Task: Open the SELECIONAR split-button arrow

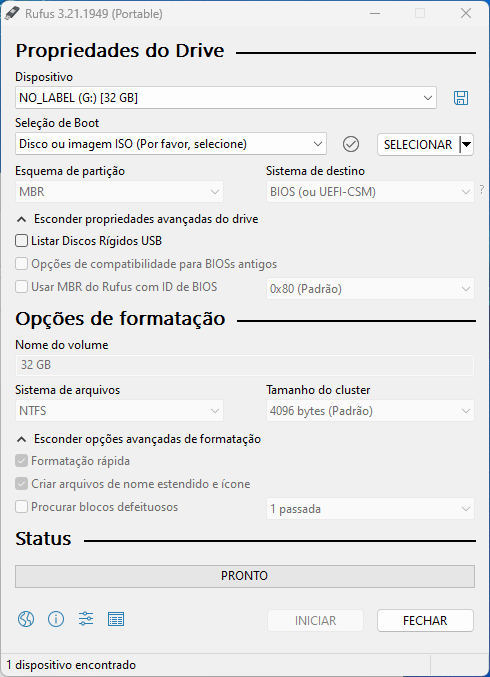Action: pyautogui.click(x=466, y=144)
